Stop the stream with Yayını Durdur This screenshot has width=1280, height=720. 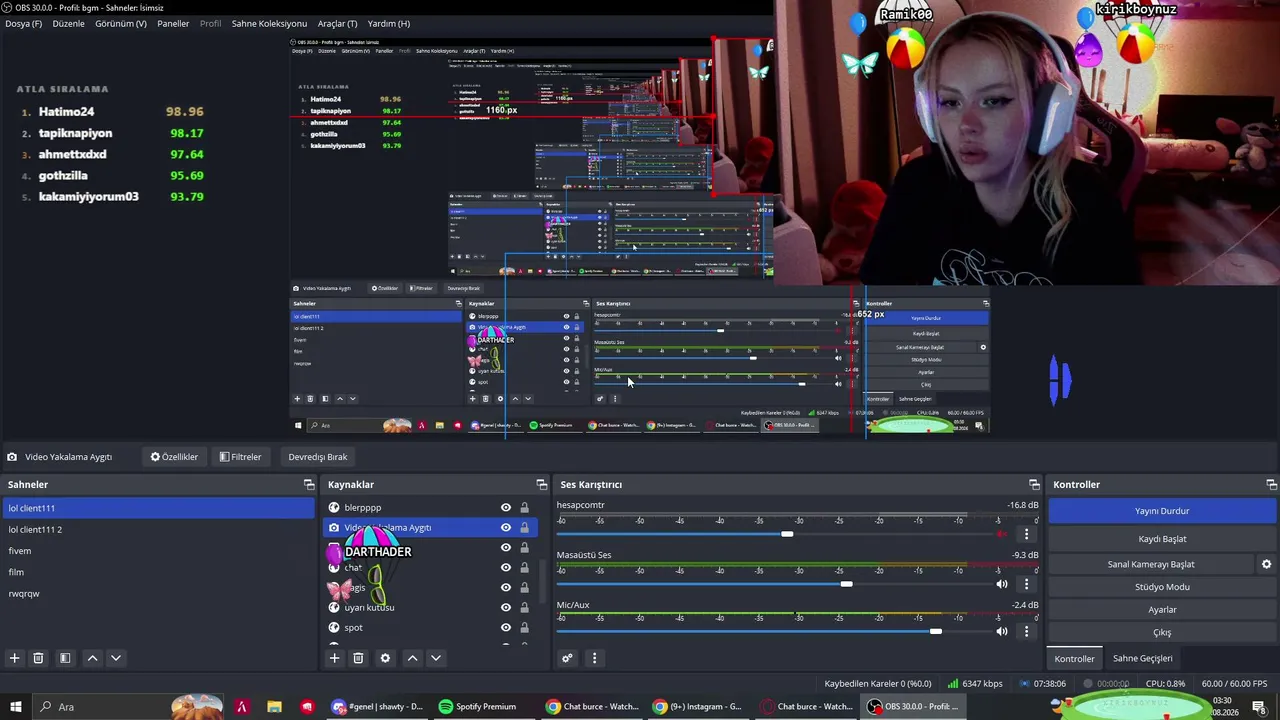pyautogui.click(x=1162, y=511)
